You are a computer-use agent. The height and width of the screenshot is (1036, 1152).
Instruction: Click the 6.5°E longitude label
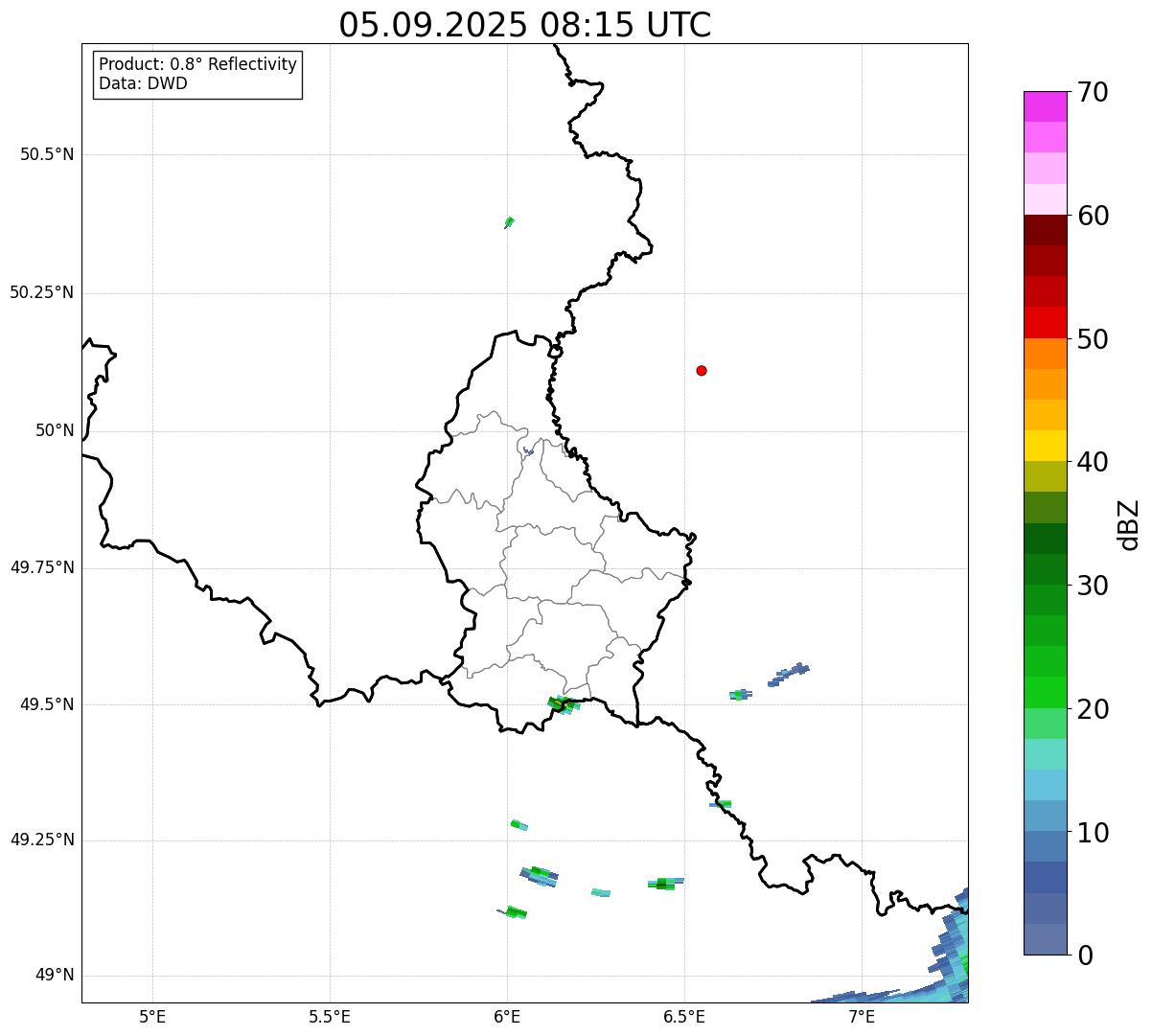tap(684, 1016)
